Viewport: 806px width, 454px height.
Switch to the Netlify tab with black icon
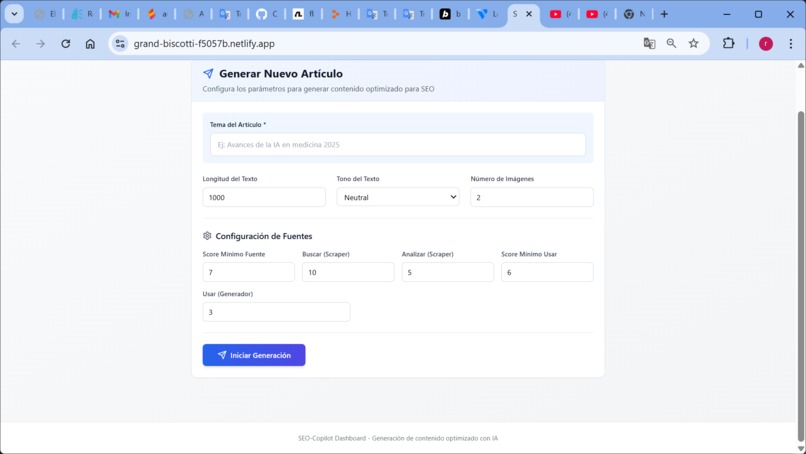[304, 14]
